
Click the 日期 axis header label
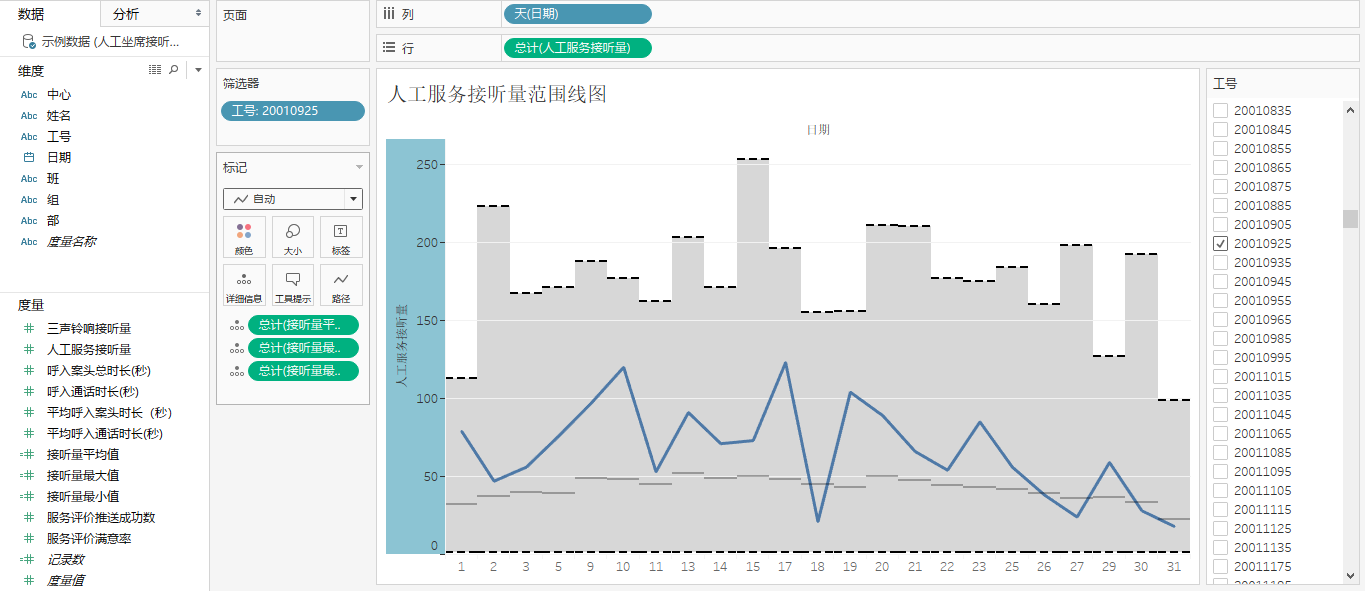click(x=818, y=130)
